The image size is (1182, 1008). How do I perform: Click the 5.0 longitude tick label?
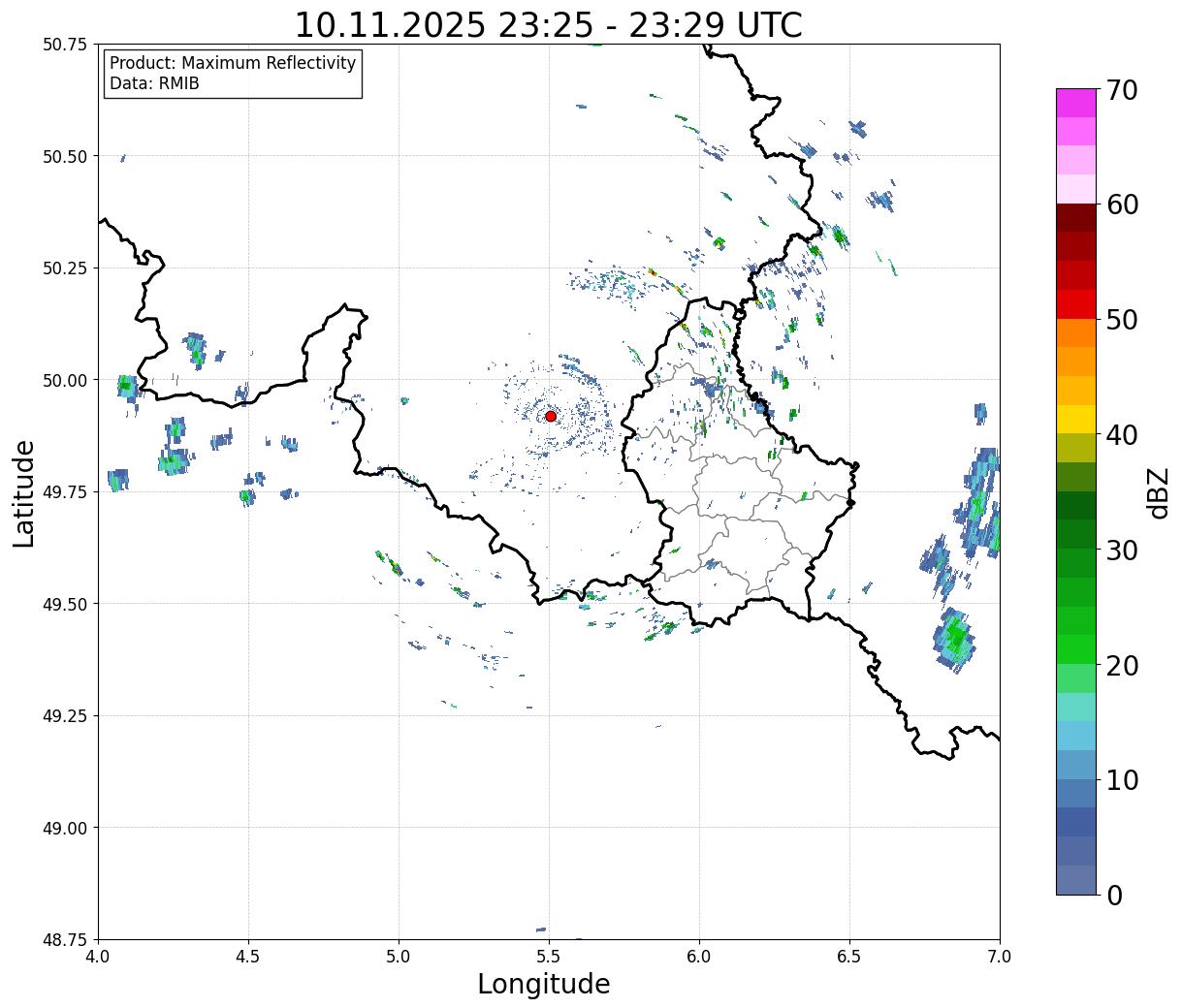pos(399,957)
